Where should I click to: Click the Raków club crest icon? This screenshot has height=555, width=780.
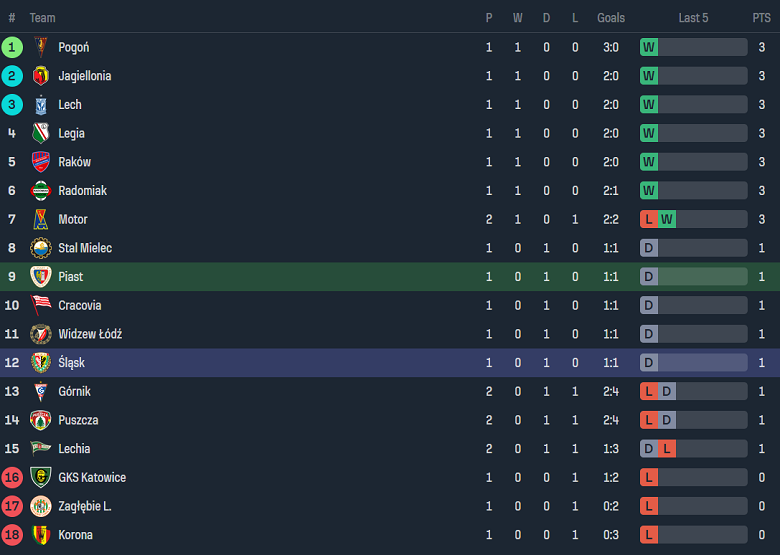[41, 162]
